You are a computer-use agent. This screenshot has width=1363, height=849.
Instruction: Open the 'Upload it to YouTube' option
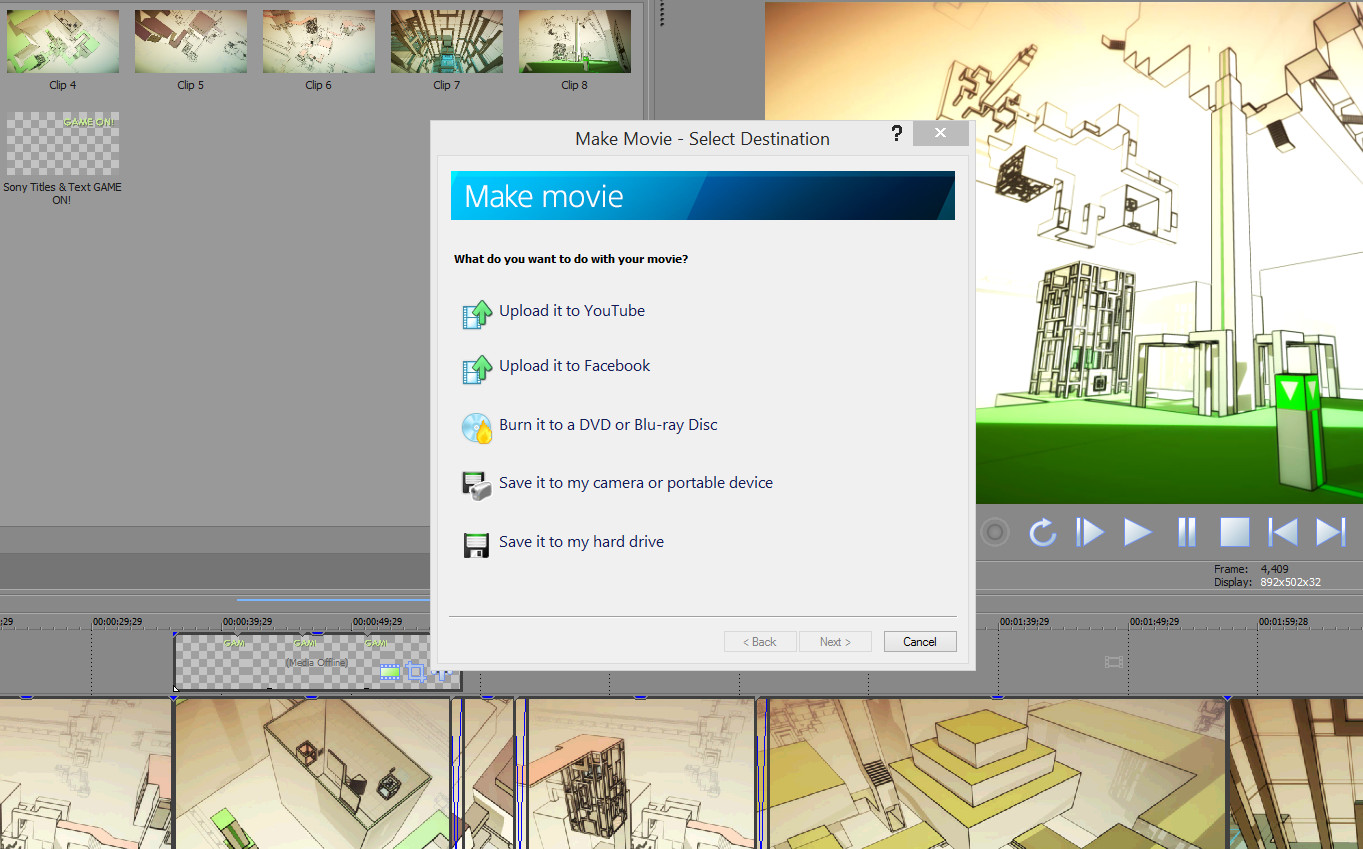(x=572, y=311)
